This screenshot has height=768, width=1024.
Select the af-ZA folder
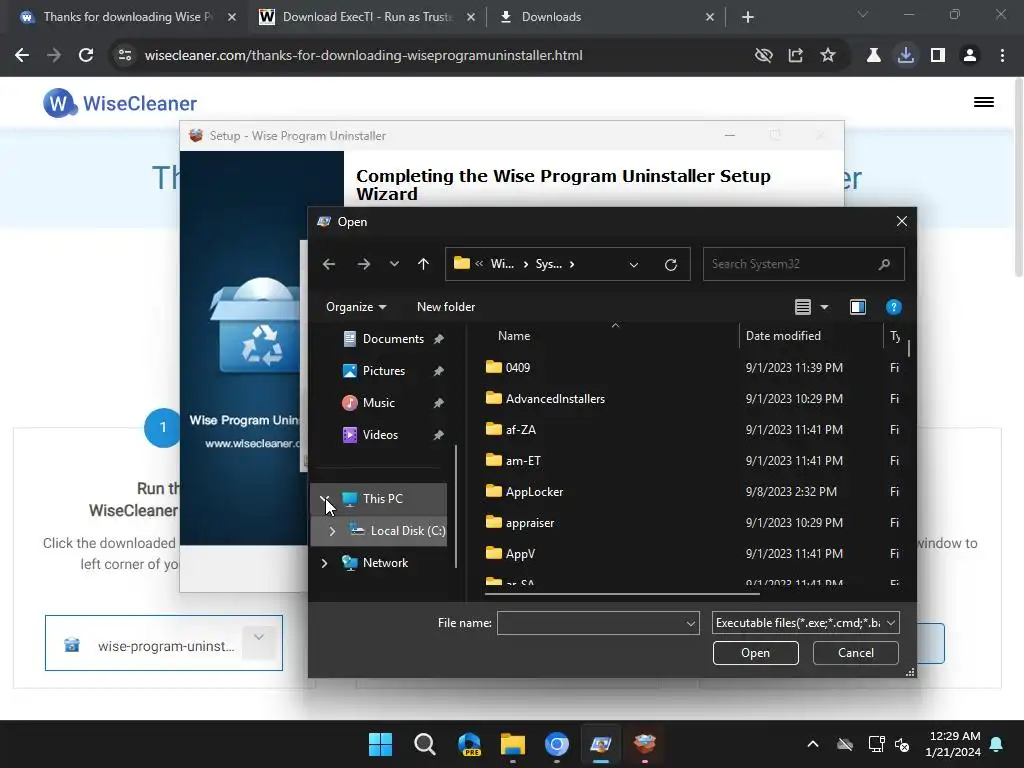coord(520,430)
